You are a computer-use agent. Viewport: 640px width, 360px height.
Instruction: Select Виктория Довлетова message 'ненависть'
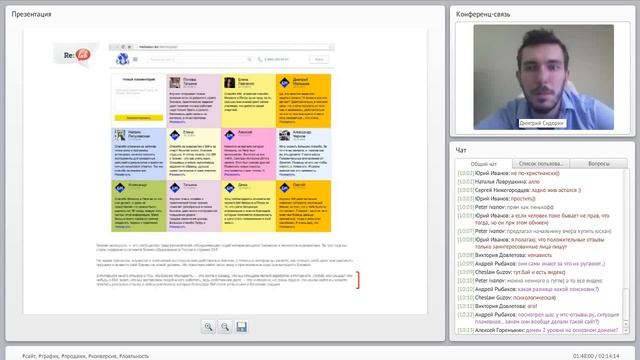(539, 255)
